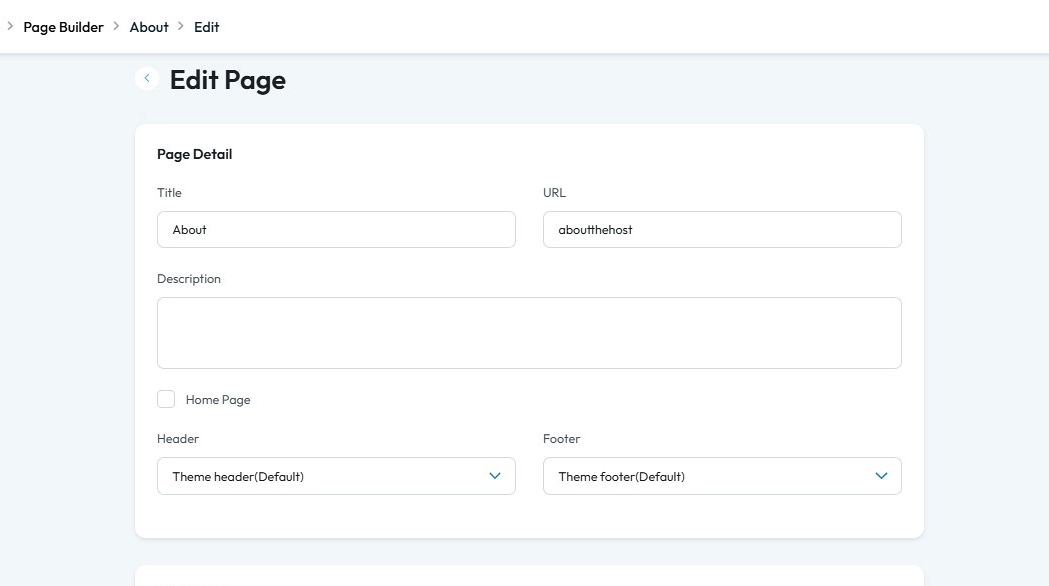Click the Home Page checkbox label text

pos(218,400)
